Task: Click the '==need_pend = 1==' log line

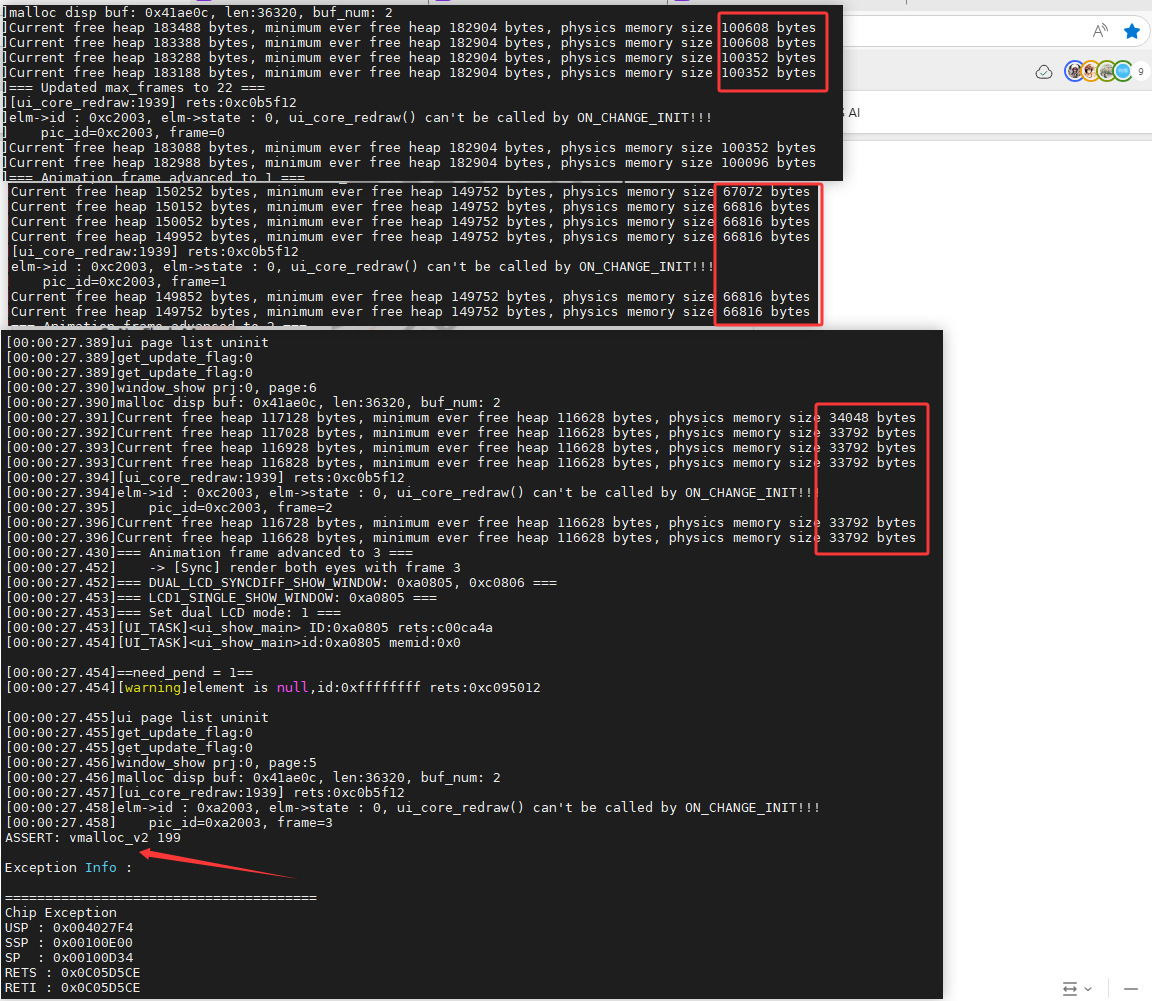Action: pyautogui.click(x=129, y=673)
